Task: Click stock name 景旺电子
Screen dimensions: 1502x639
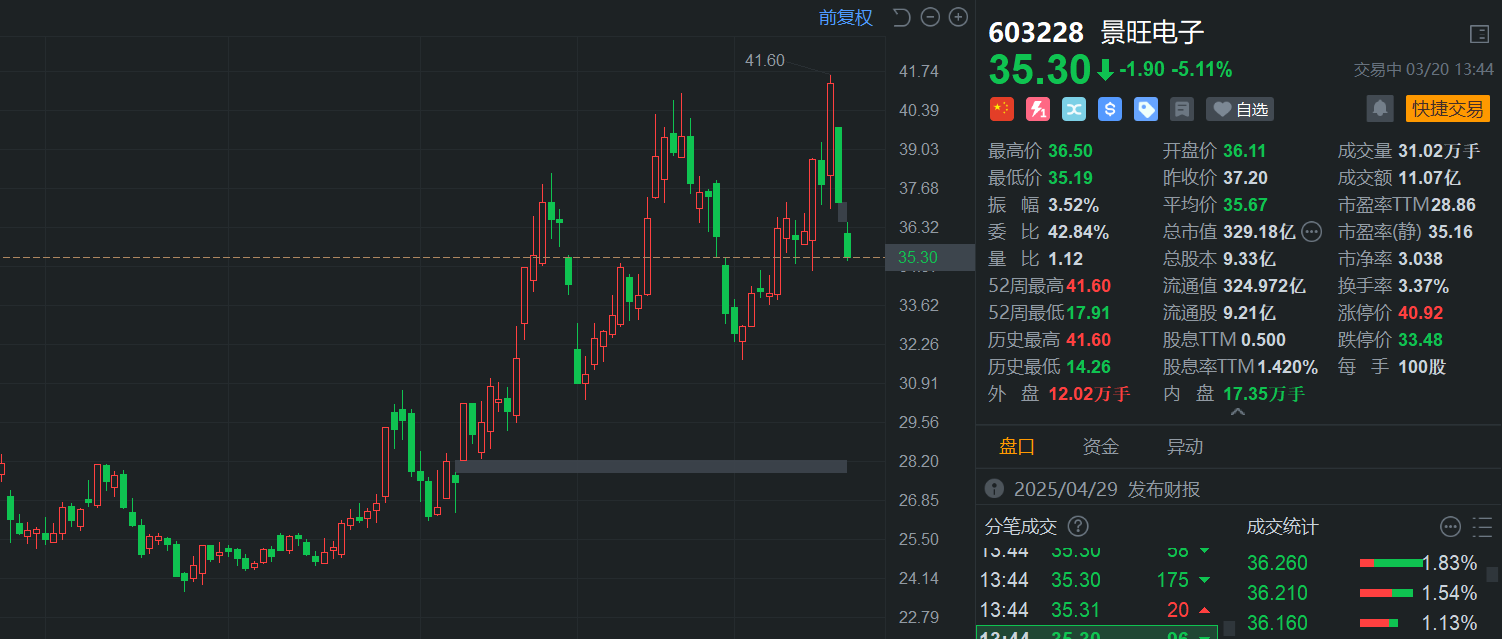Action: (x=1152, y=33)
